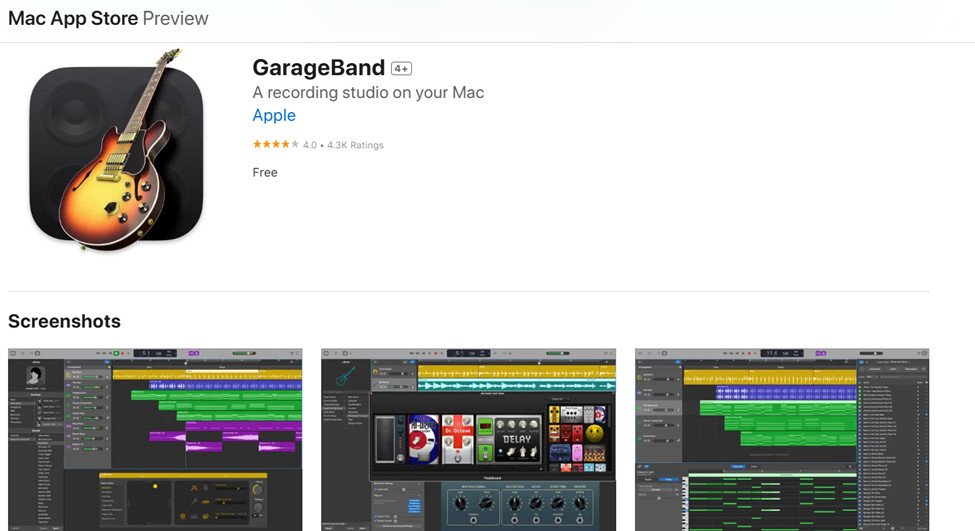
Task: Click the Mac App Store header link
Action: pos(73,19)
